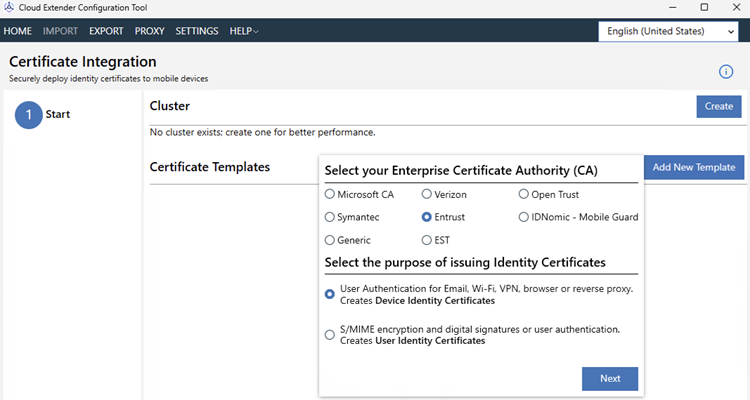Choose Verizon as certificate authority
The width and height of the screenshot is (750, 400).
[x=427, y=194]
